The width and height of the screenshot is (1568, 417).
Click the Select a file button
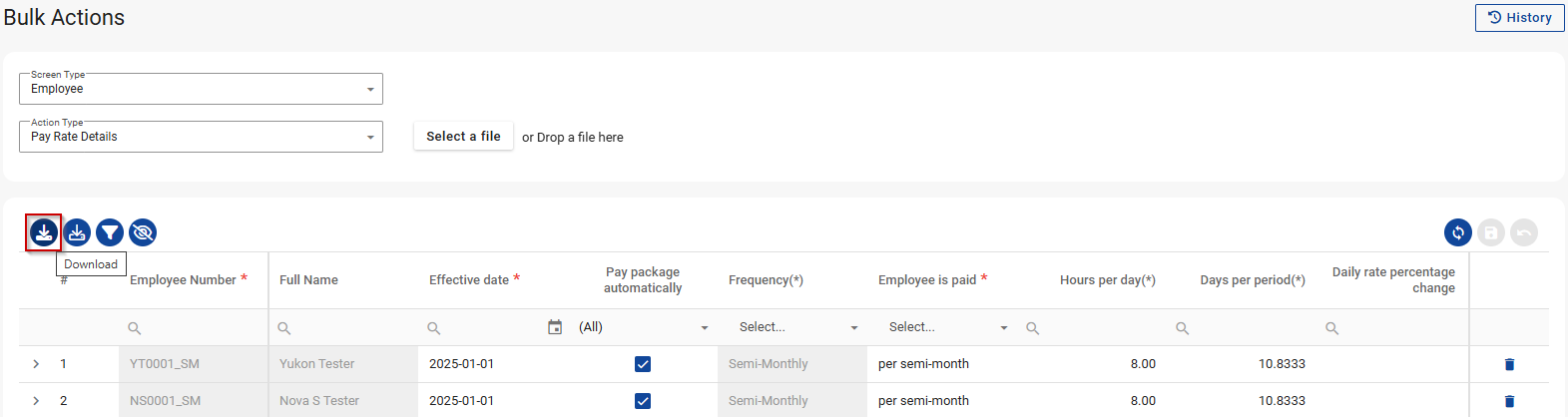463,137
